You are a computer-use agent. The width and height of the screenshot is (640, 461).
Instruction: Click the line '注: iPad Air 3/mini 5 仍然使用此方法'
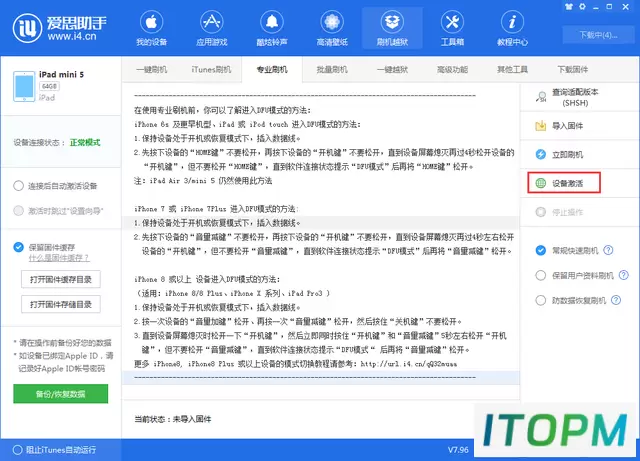click(x=203, y=180)
